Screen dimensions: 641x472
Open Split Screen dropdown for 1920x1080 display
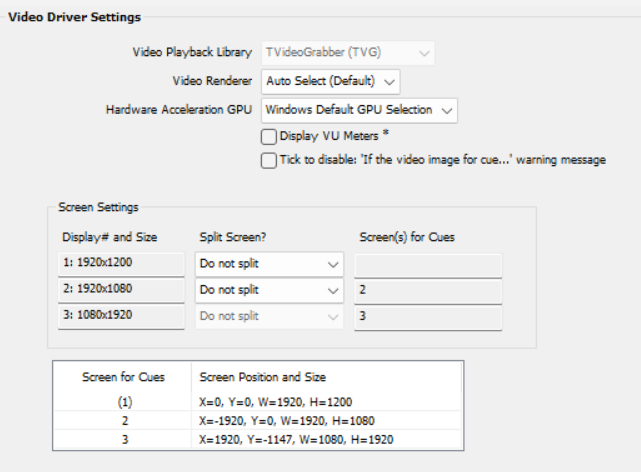coord(269,290)
